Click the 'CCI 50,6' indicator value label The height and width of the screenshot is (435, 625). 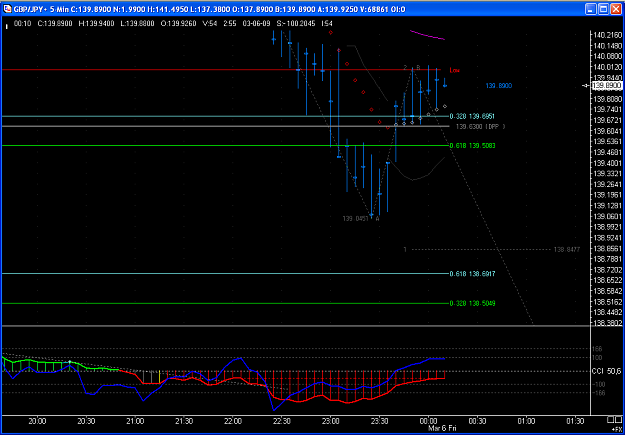606,372
